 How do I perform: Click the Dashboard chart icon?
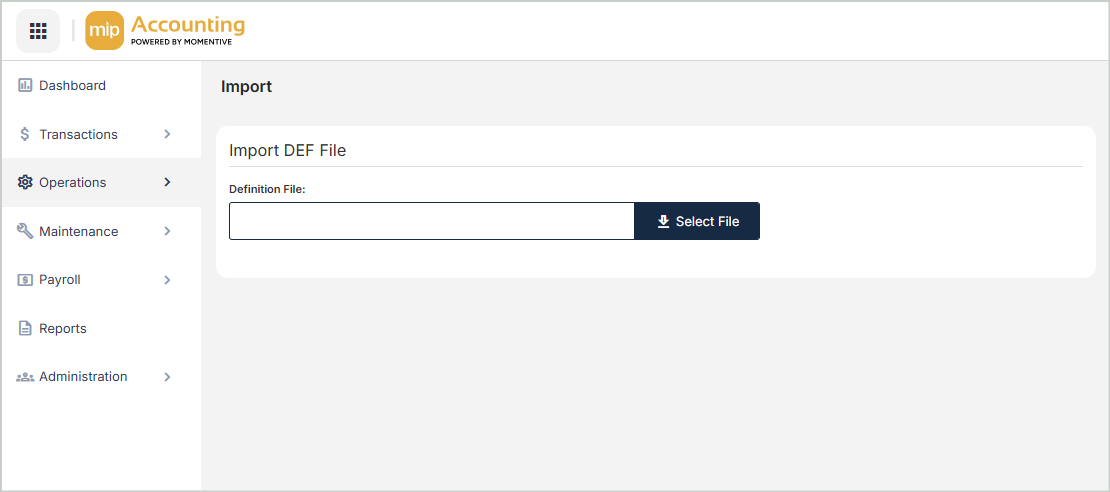tap(25, 86)
